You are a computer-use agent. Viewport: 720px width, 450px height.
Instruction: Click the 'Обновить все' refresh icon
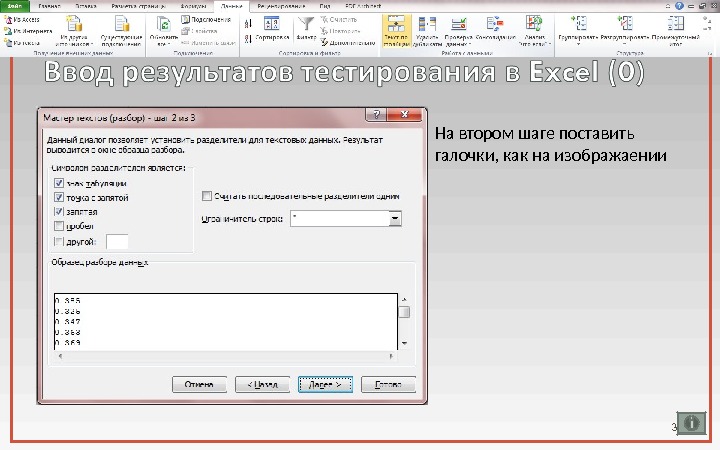[164, 24]
